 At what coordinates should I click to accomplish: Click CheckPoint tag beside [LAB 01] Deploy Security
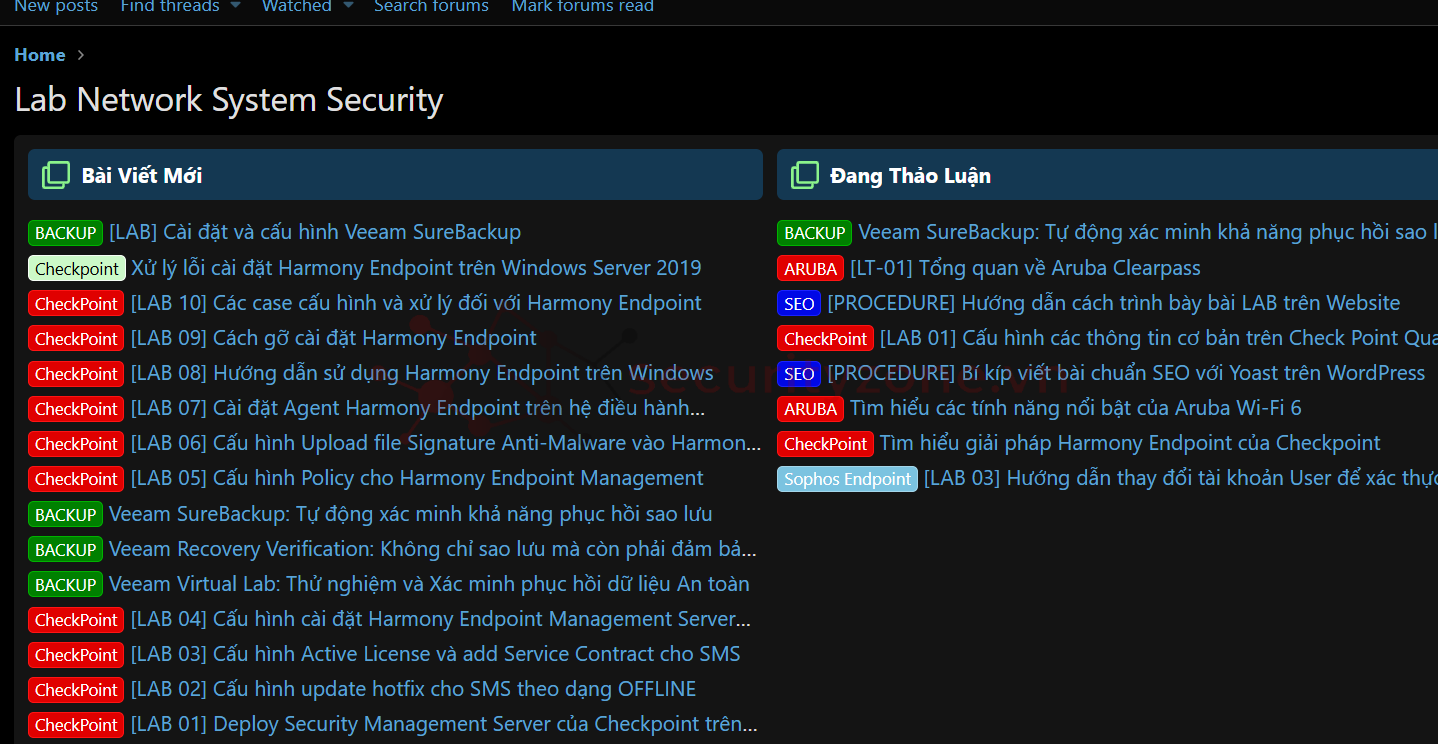pyautogui.click(x=76, y=724)
